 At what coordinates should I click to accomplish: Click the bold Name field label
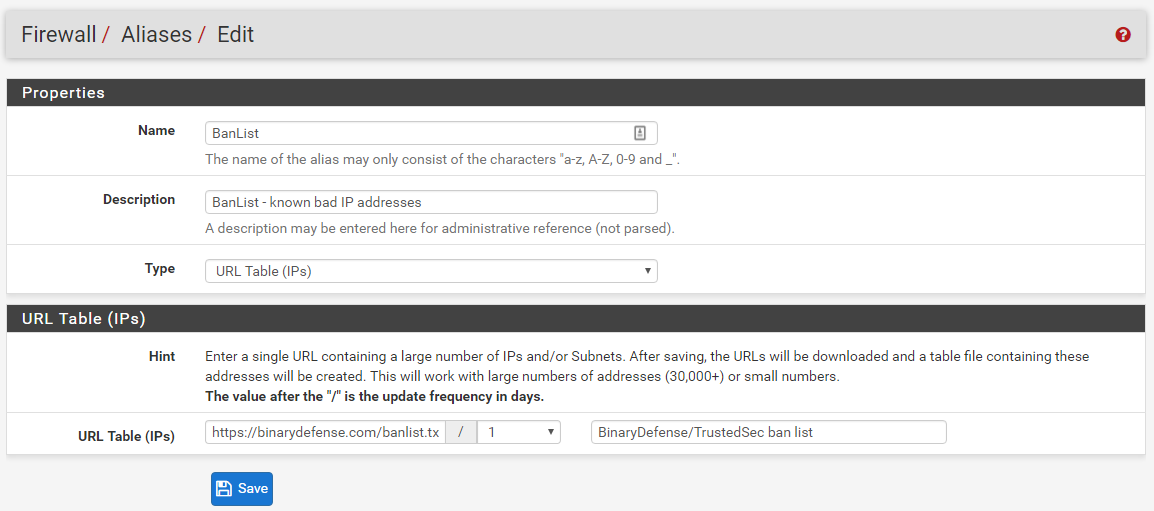[156, 131]
